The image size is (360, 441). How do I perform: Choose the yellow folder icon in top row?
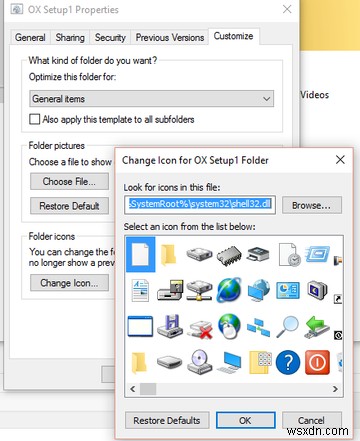[168, 255]
